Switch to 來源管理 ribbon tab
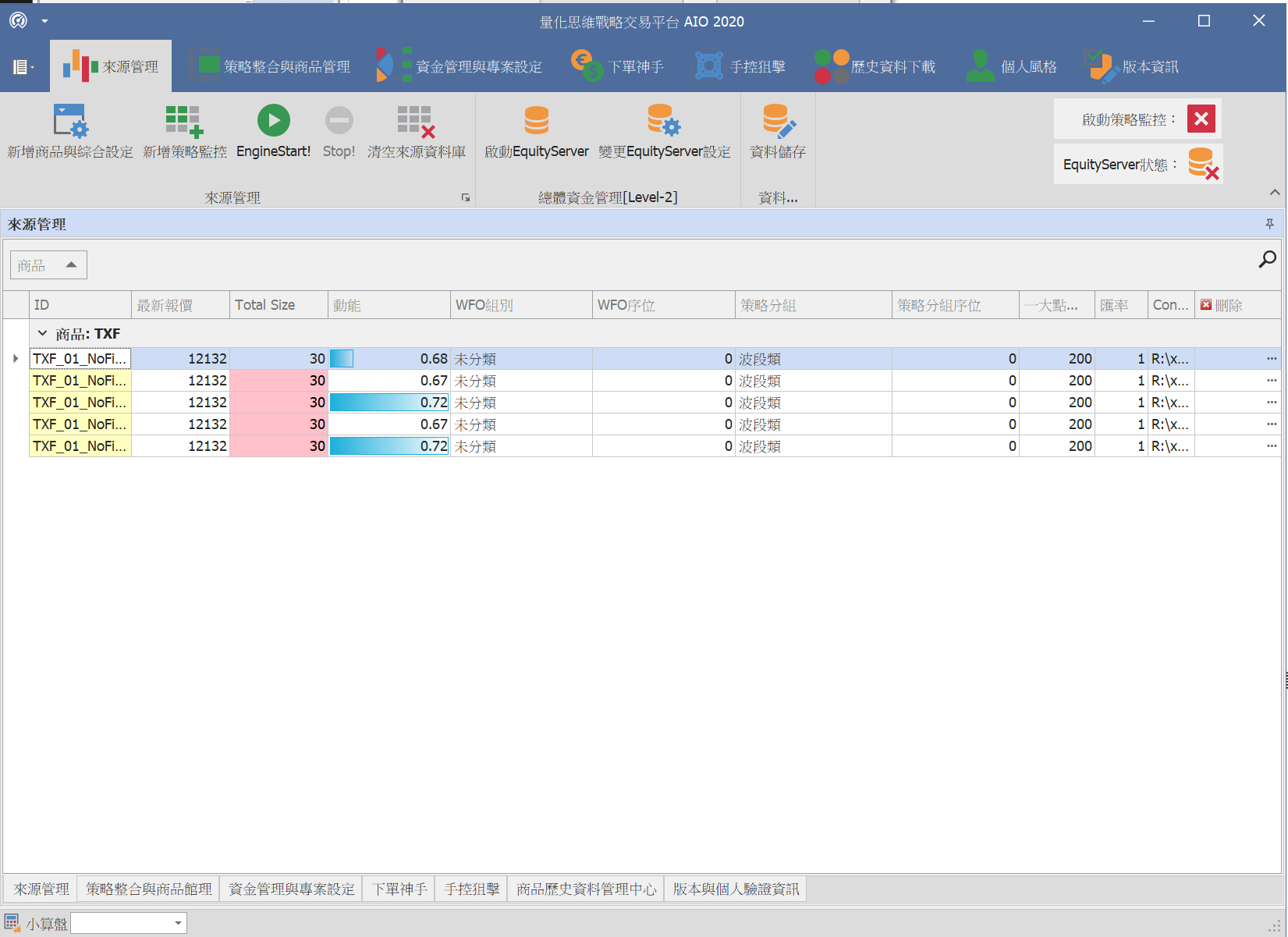 click(111, 67)
